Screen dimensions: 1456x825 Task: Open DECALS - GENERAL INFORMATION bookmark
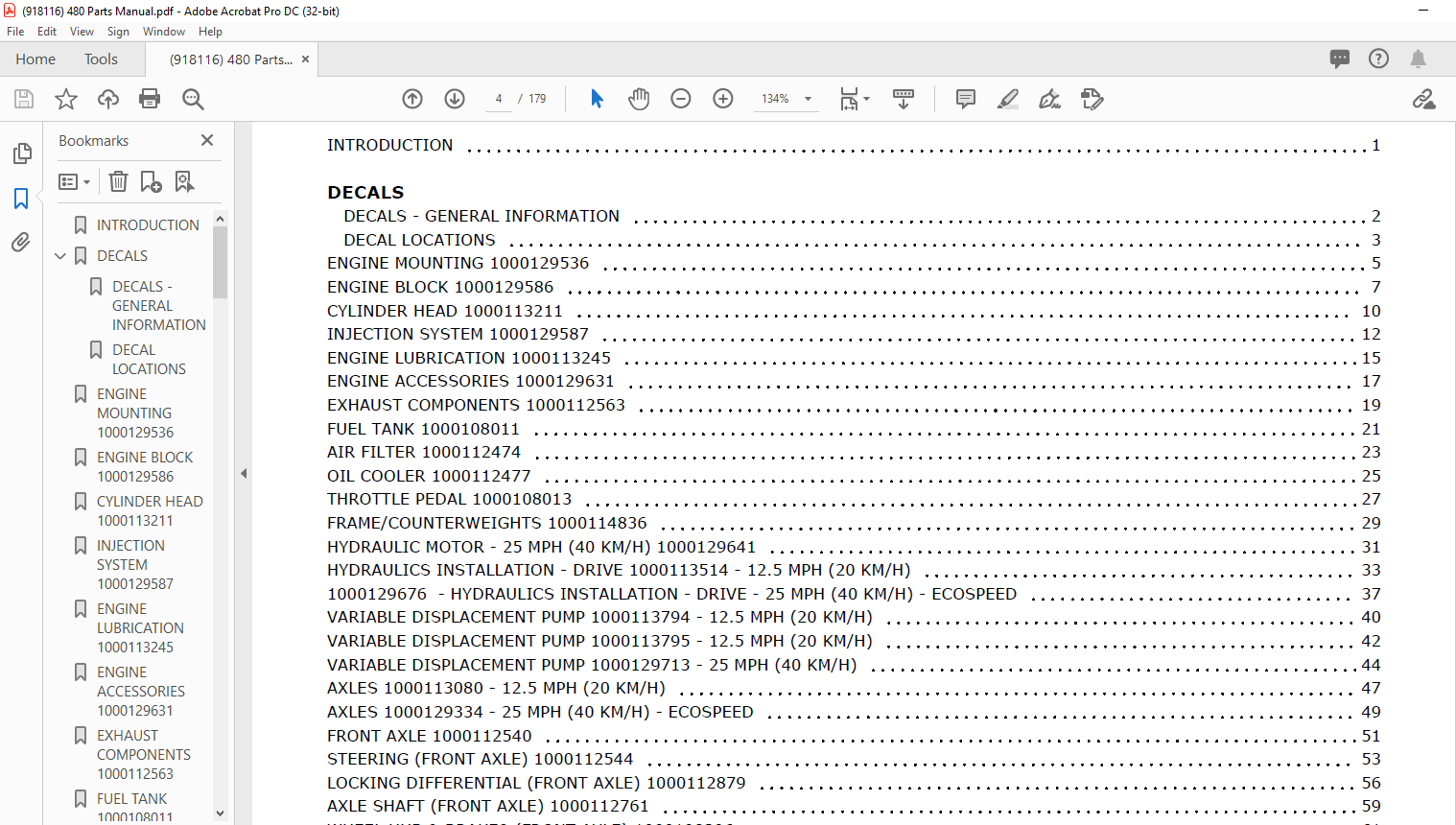click(158, 306)
